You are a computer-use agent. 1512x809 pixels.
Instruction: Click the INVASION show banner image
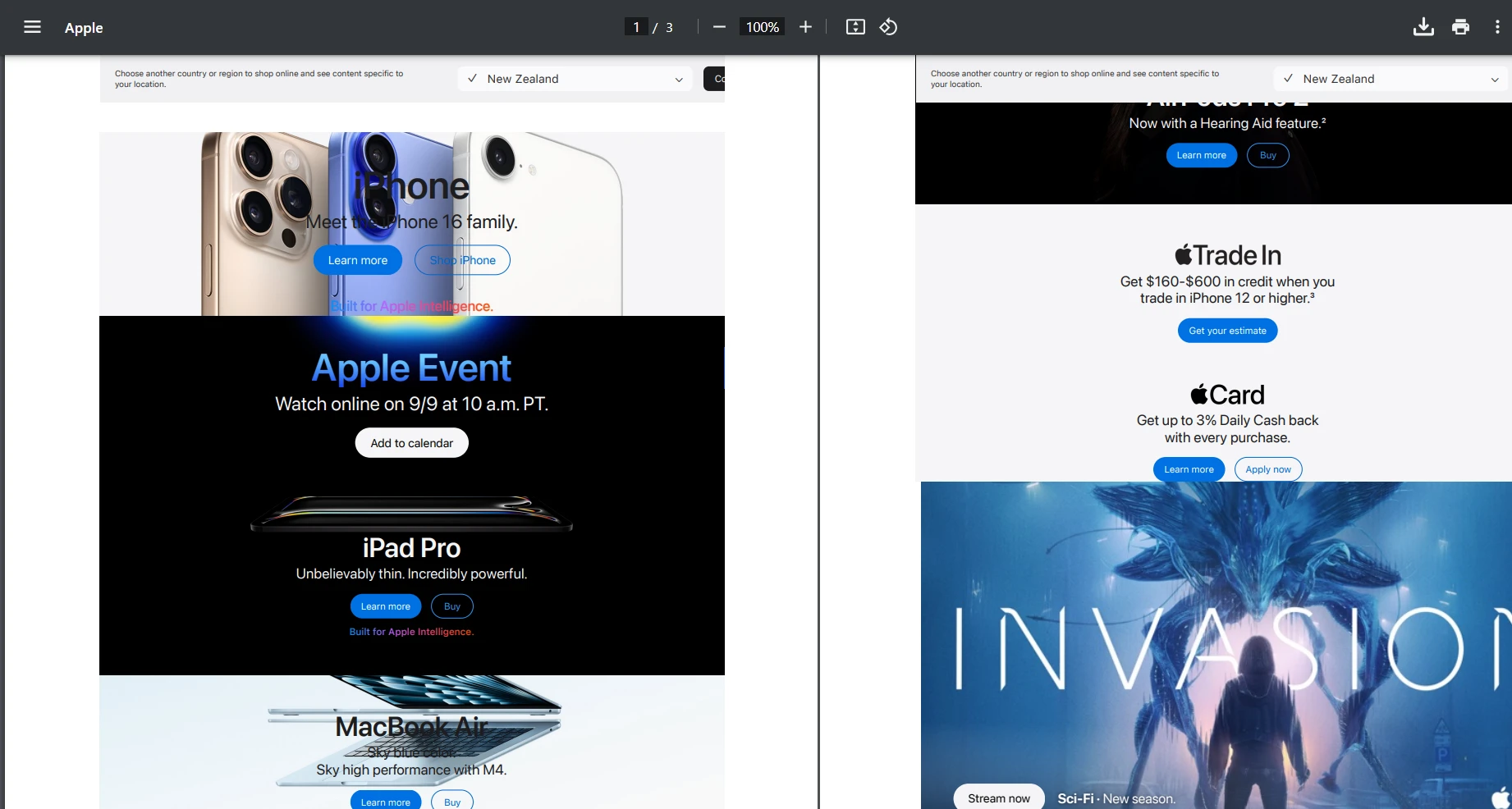pos(1216,645)
